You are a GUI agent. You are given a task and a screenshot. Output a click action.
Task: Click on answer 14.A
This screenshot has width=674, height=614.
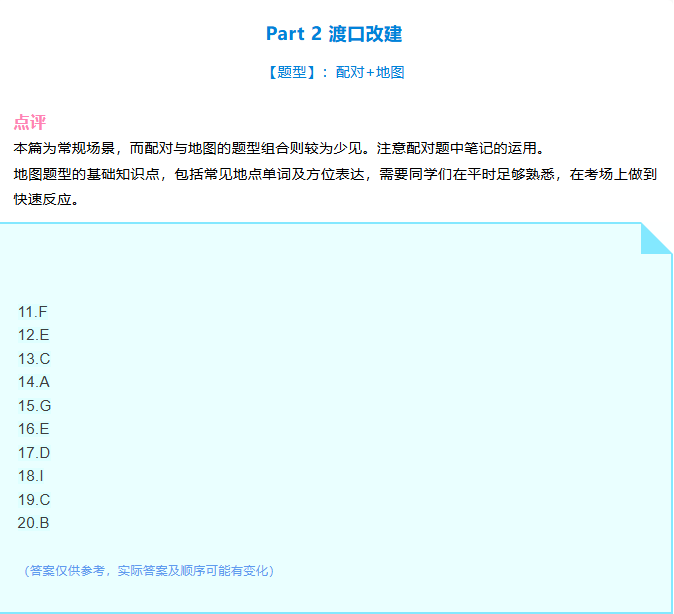[x=34, y=382]
